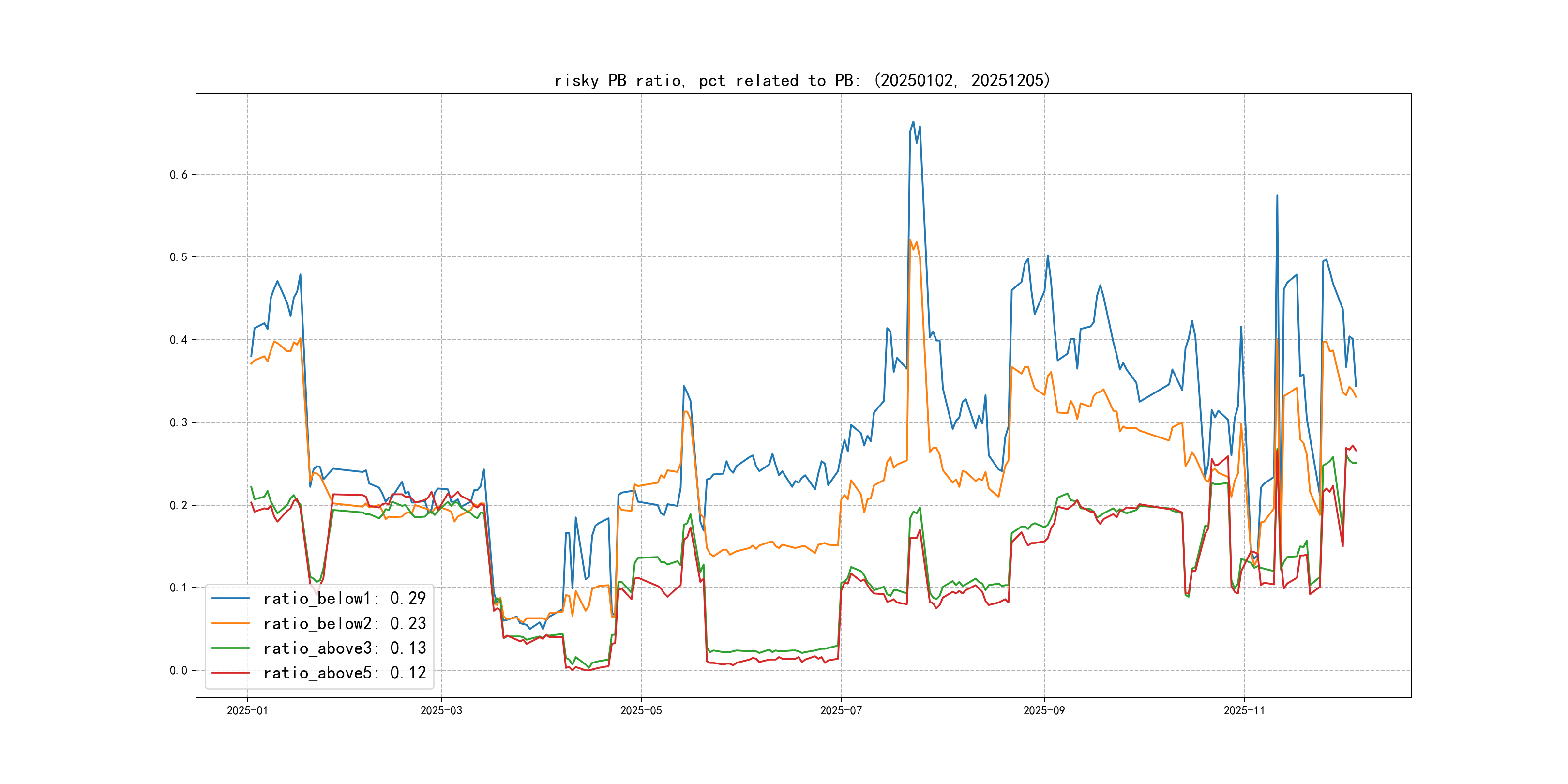Click the 0.6 y-axis tick label
The width and height of the screenshot is (1568, 784).
[179, 175]
